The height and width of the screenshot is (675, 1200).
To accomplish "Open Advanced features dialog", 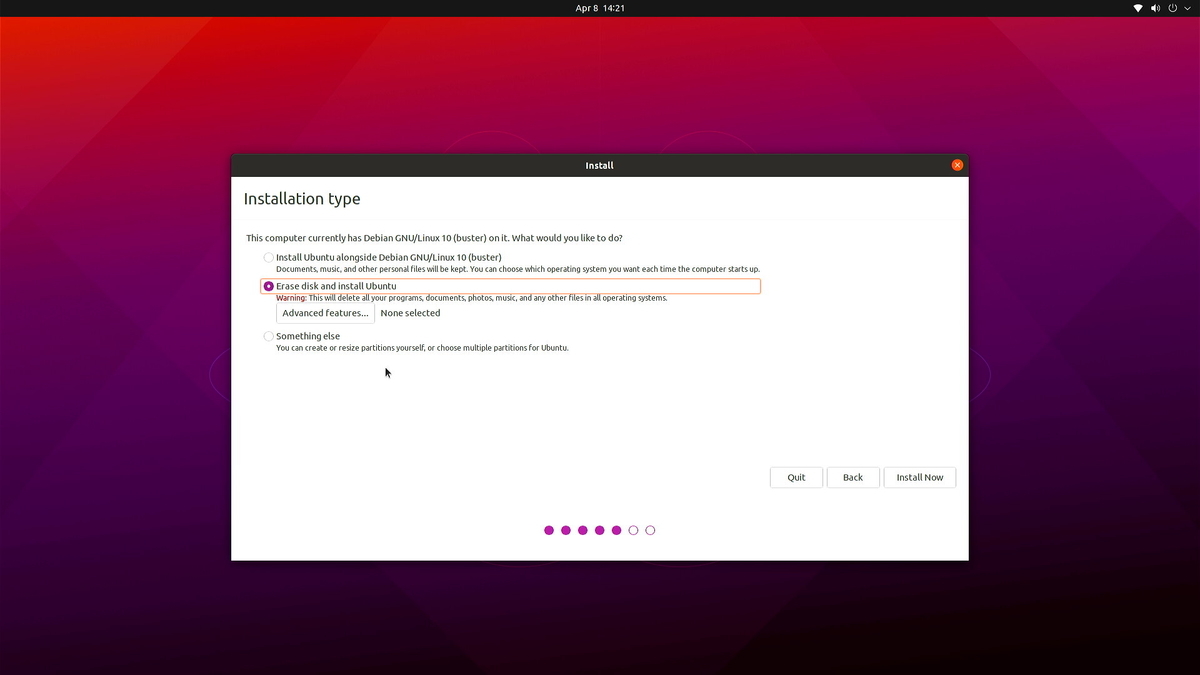I will [325, 313].
